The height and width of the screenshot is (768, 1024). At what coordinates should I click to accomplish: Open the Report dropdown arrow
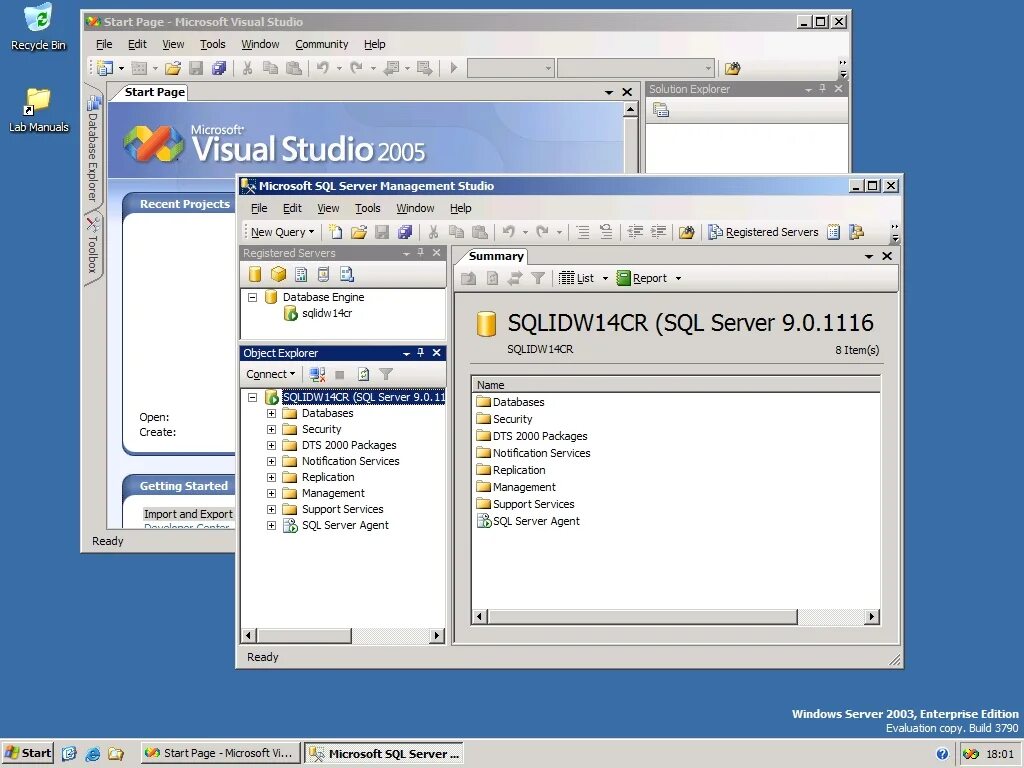click(x=679, y=278)
